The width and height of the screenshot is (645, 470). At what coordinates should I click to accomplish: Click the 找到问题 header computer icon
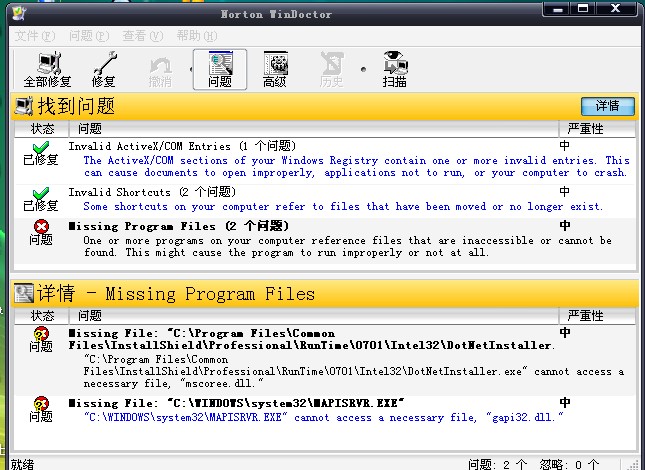pos(24,106)
